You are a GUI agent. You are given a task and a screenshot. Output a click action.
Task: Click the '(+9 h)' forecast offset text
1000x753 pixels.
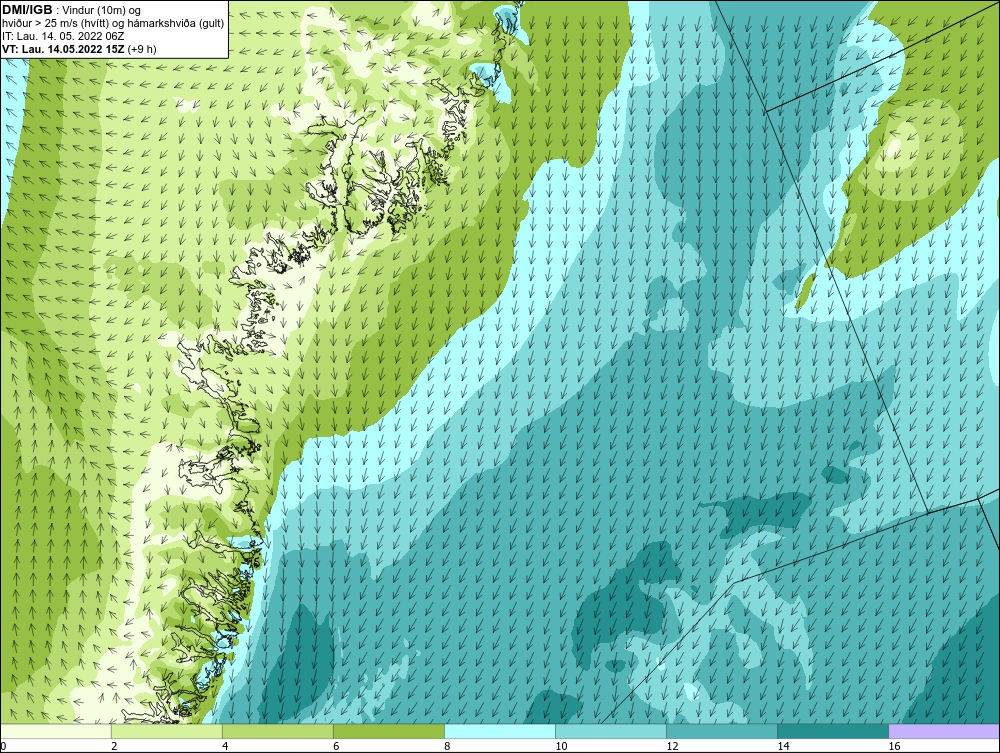[x=142, y=48]
